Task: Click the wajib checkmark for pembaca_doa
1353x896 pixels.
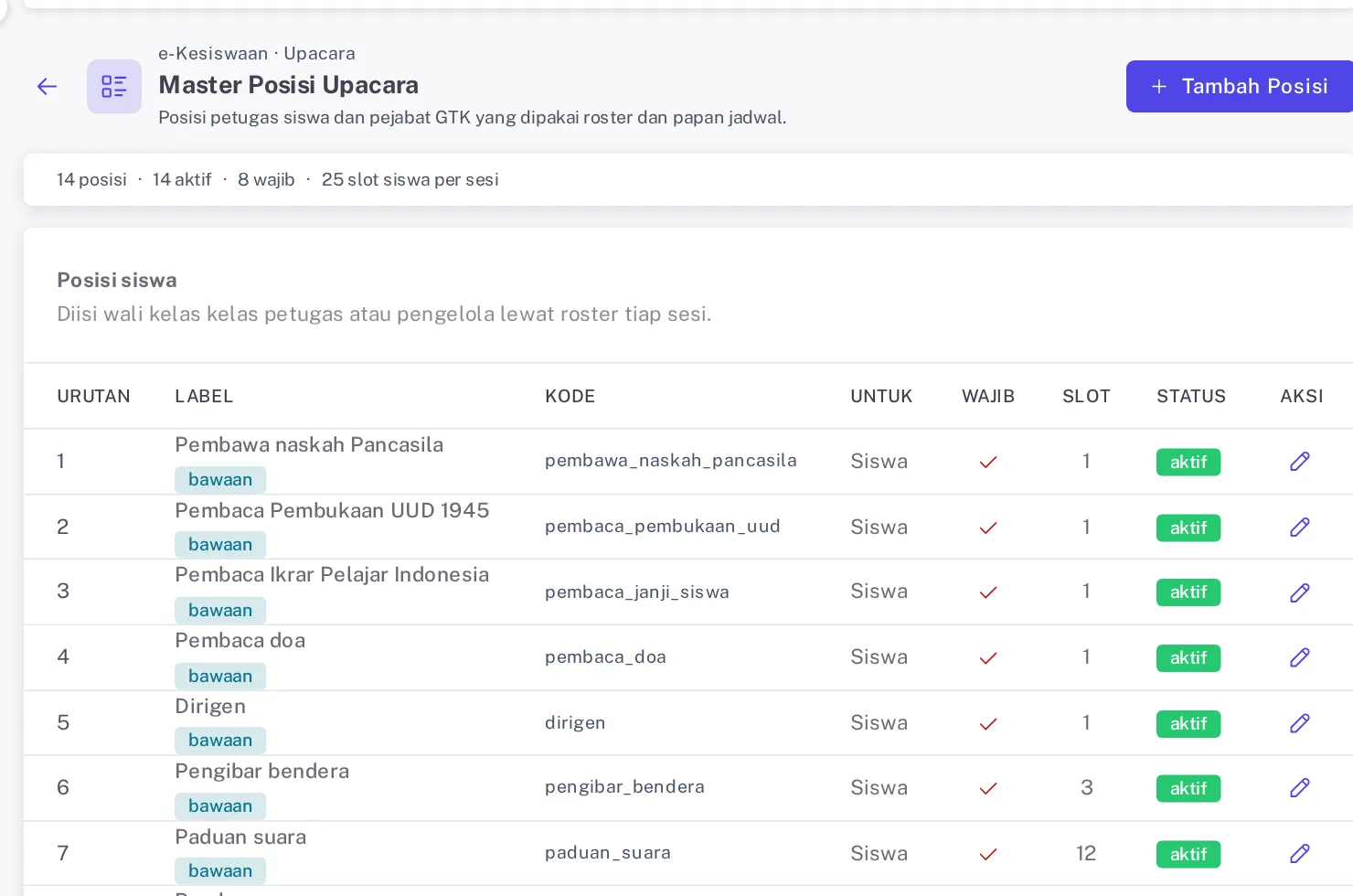Action: (x=988, y=658)
